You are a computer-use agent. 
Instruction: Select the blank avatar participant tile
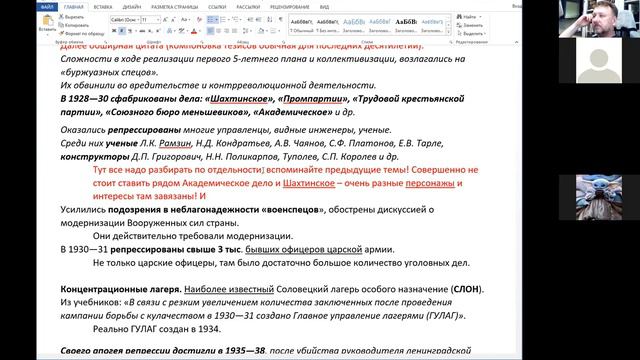click(599, 60)
